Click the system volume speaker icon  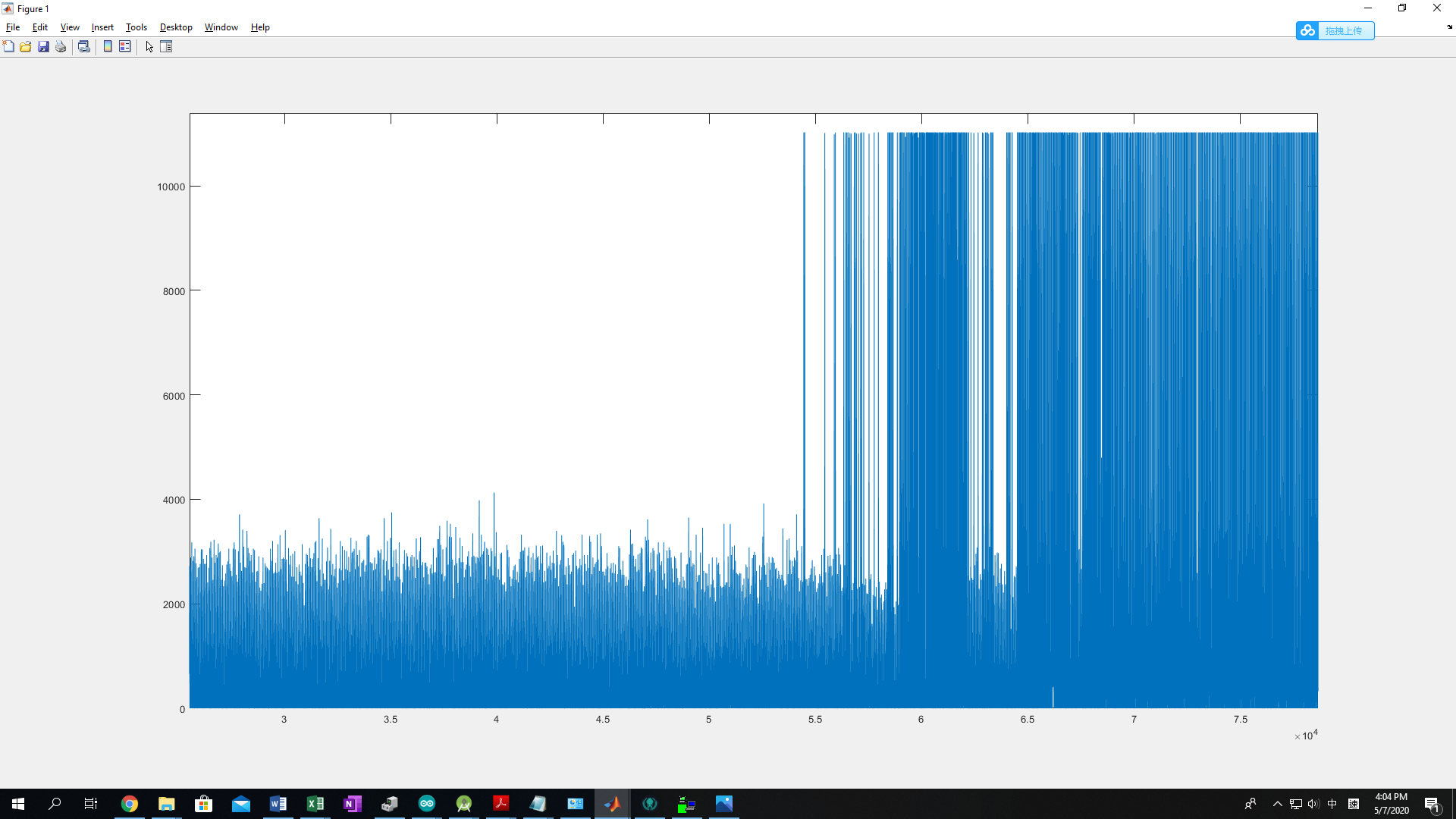tap(1313, 804)
